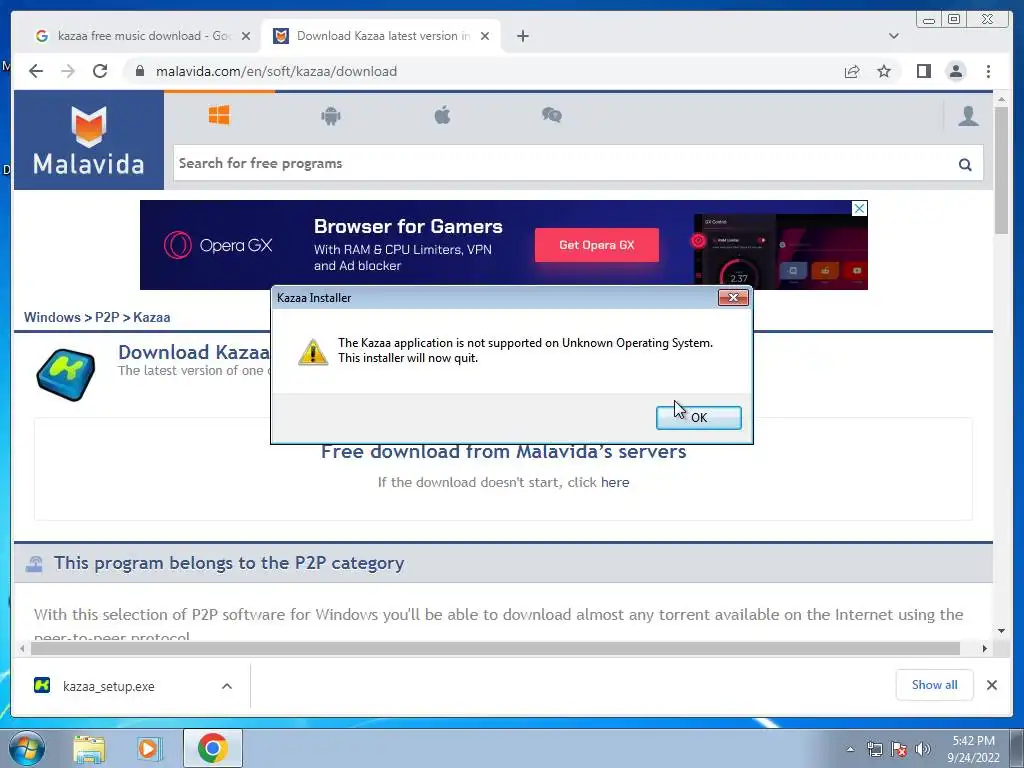Open Windows Explorer from taskbar
Image resolution: width=1024 pixels, height=768 pixels.
click(x=89, y=748)
